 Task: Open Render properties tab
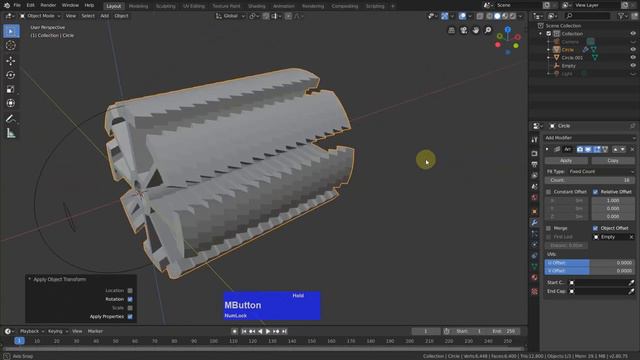pos(534,153)
